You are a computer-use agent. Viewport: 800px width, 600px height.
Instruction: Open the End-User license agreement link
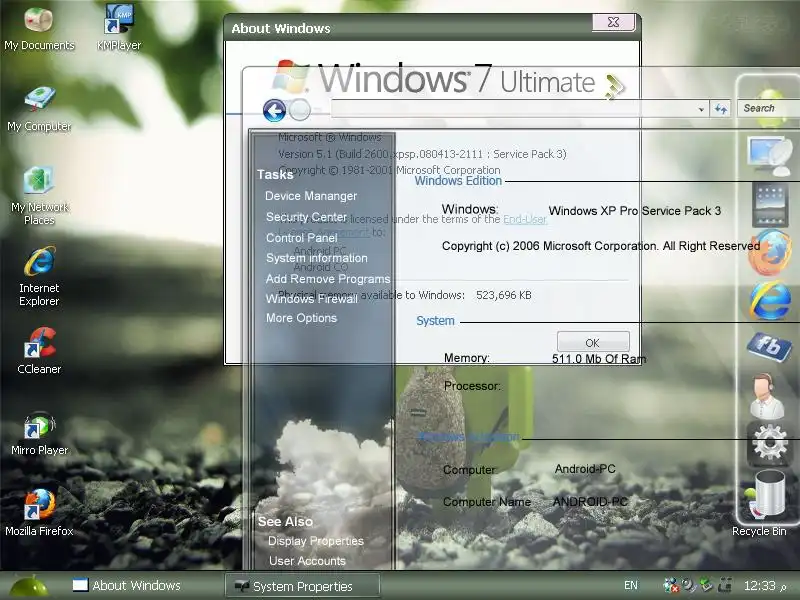(525, 219)
